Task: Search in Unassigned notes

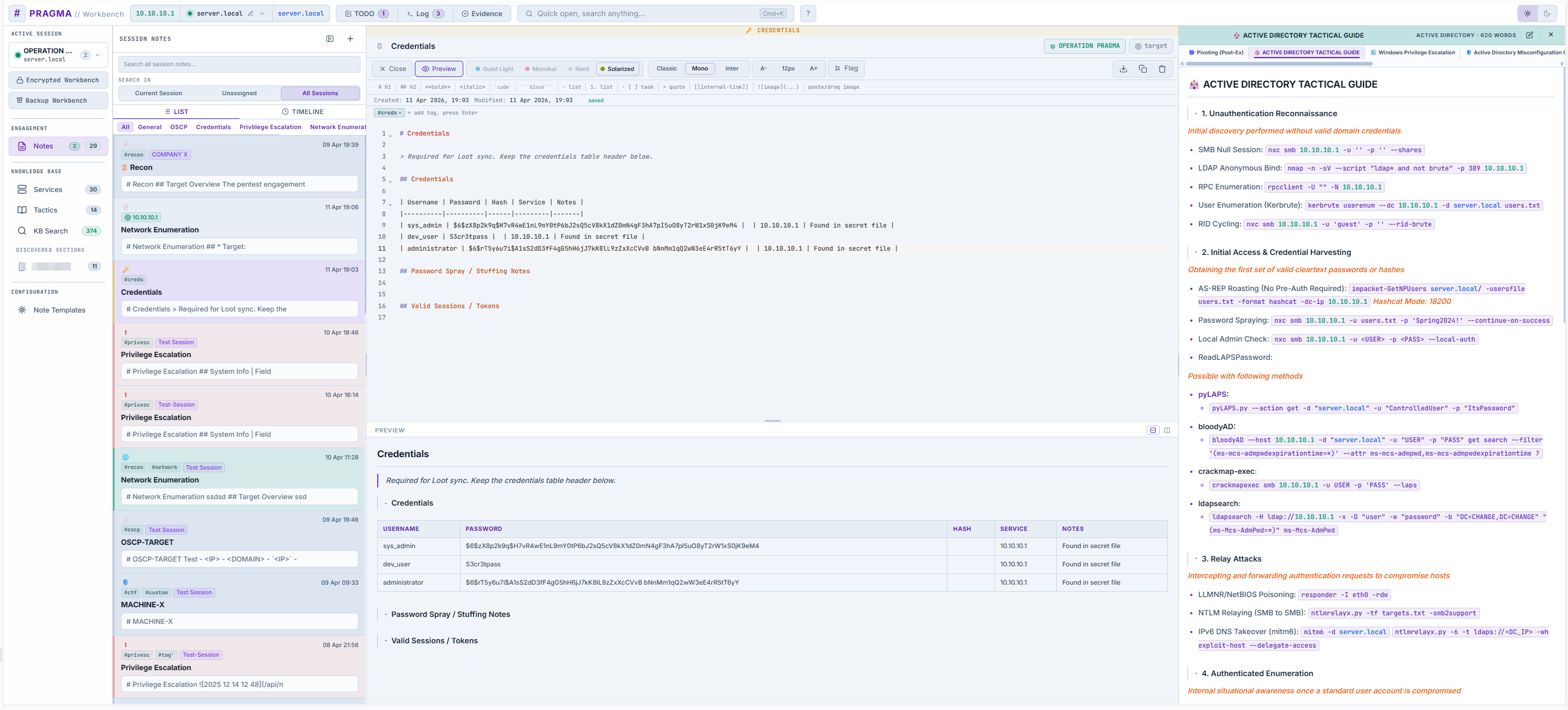Action: click(x=239, y=93)
